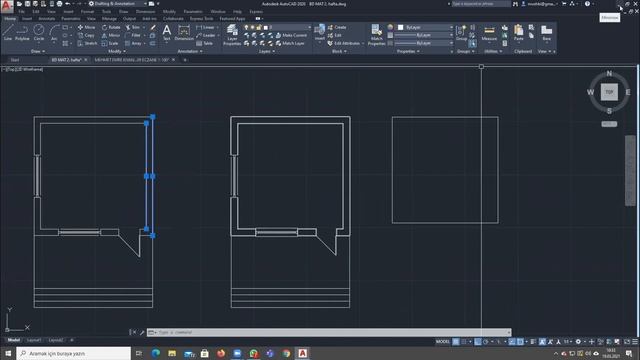Viewport: 640px width, 360px height.
Task: Click Match Layer
Action: click(x=290, y=43)
